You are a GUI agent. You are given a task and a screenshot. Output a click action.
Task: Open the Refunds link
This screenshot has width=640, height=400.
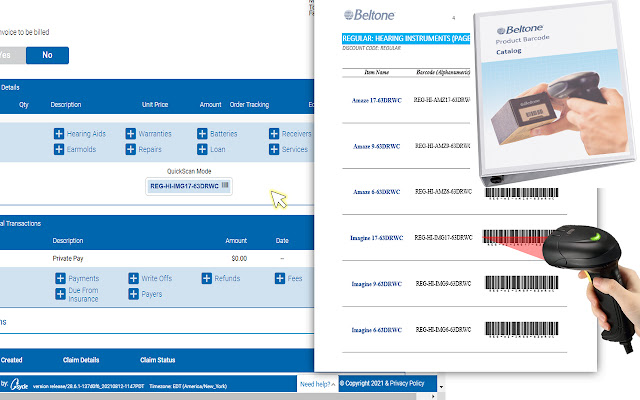click(x=227, y=278)
